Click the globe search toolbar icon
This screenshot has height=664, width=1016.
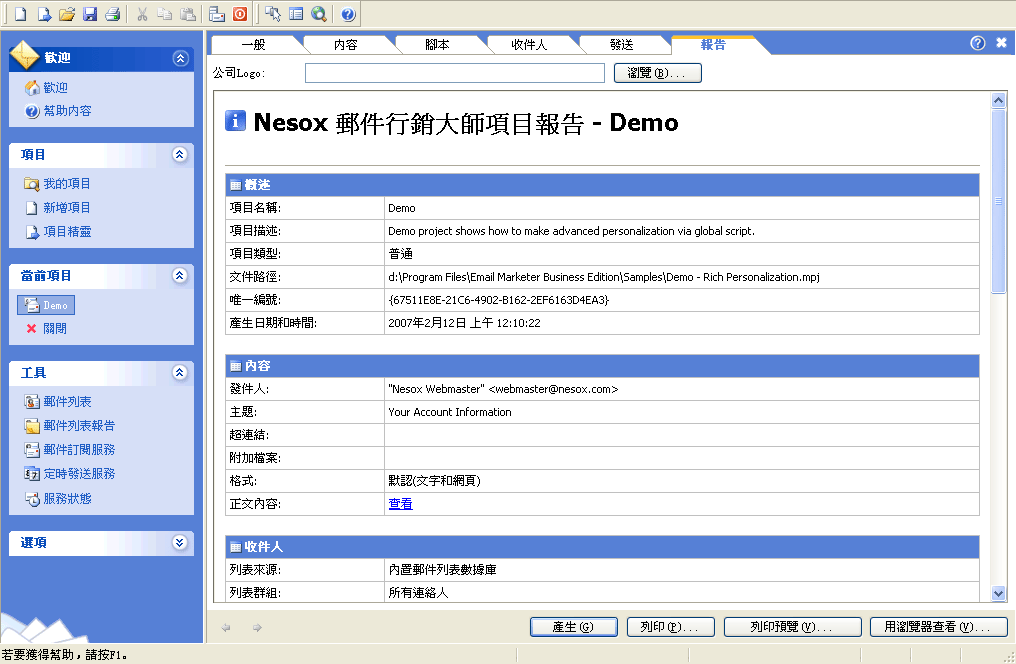pos(318,14)
